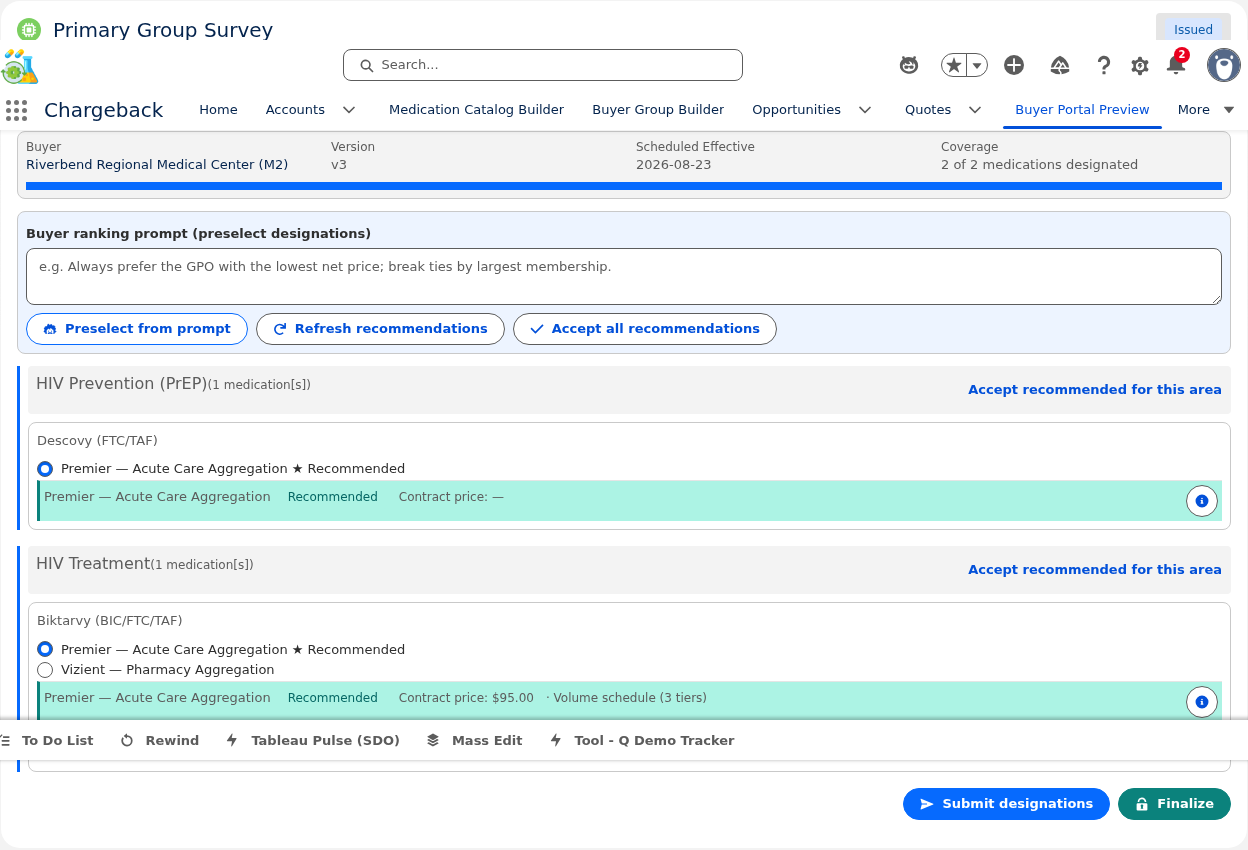1248x850 pixels.
Task: Accept recommended for HIV Prevention (PrEP) area
Action: pos(1095,390)
